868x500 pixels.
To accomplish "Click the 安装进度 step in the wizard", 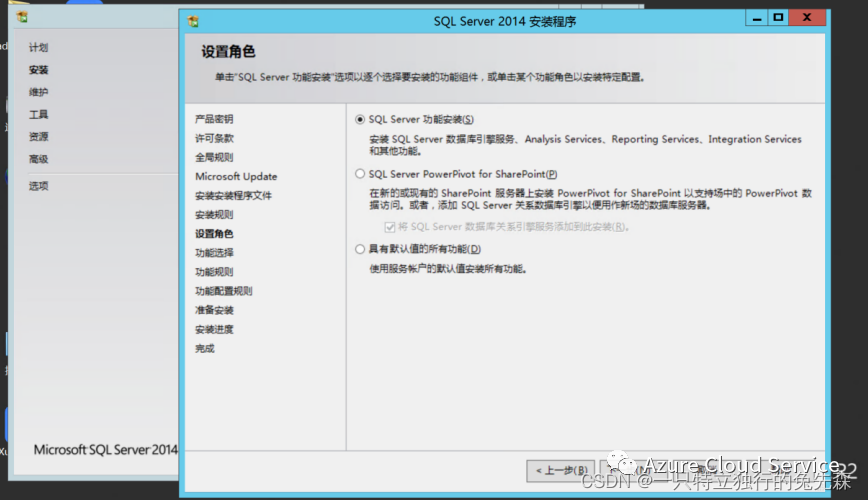I will point(214,329).
